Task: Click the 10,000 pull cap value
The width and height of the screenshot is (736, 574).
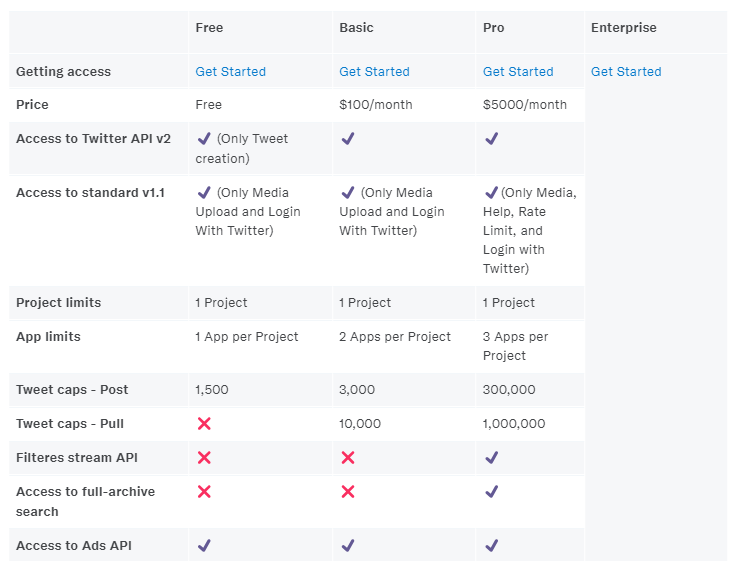Action: [x=360, y=423]
